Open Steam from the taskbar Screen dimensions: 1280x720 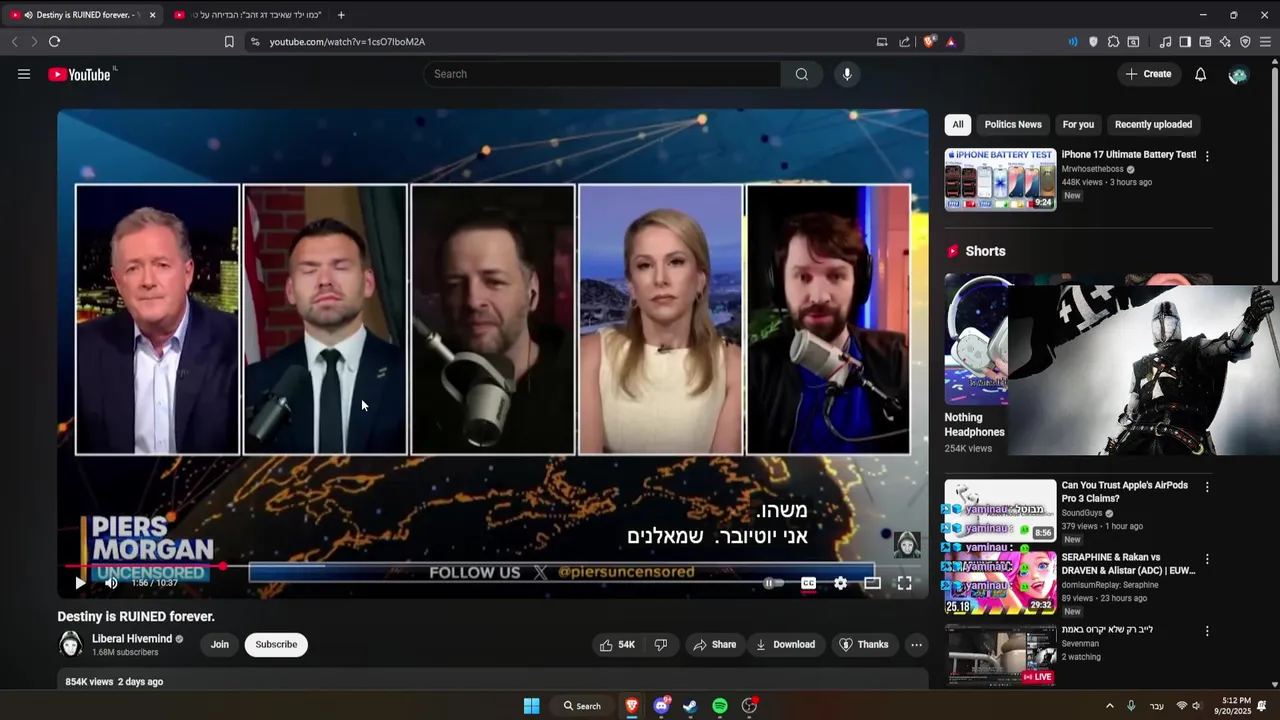(690, 706)
